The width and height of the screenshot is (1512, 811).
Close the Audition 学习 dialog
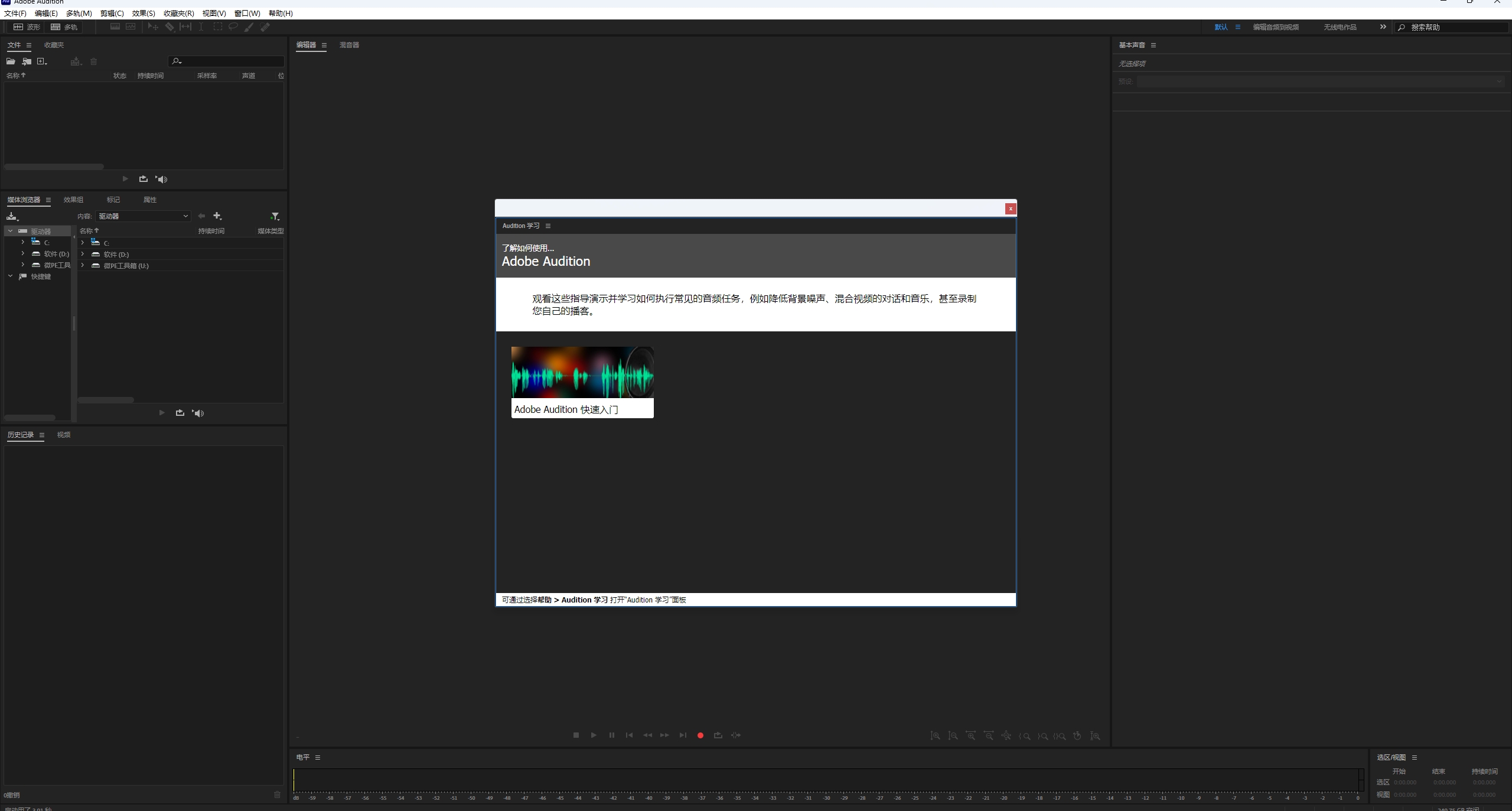[x=1010, y=209]
